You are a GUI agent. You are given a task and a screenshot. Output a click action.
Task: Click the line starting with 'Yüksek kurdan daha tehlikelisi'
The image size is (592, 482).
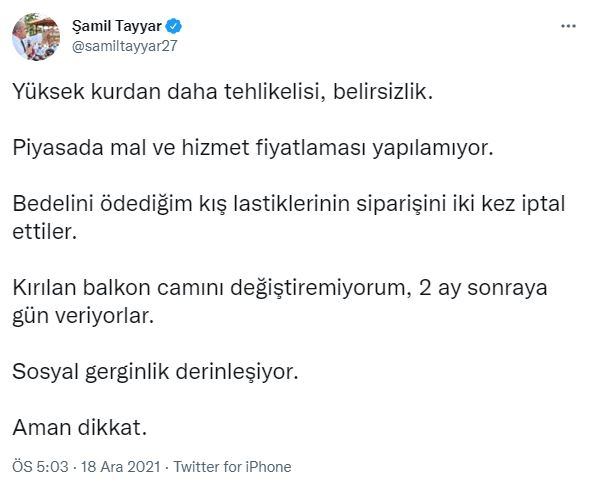(222, 91)
